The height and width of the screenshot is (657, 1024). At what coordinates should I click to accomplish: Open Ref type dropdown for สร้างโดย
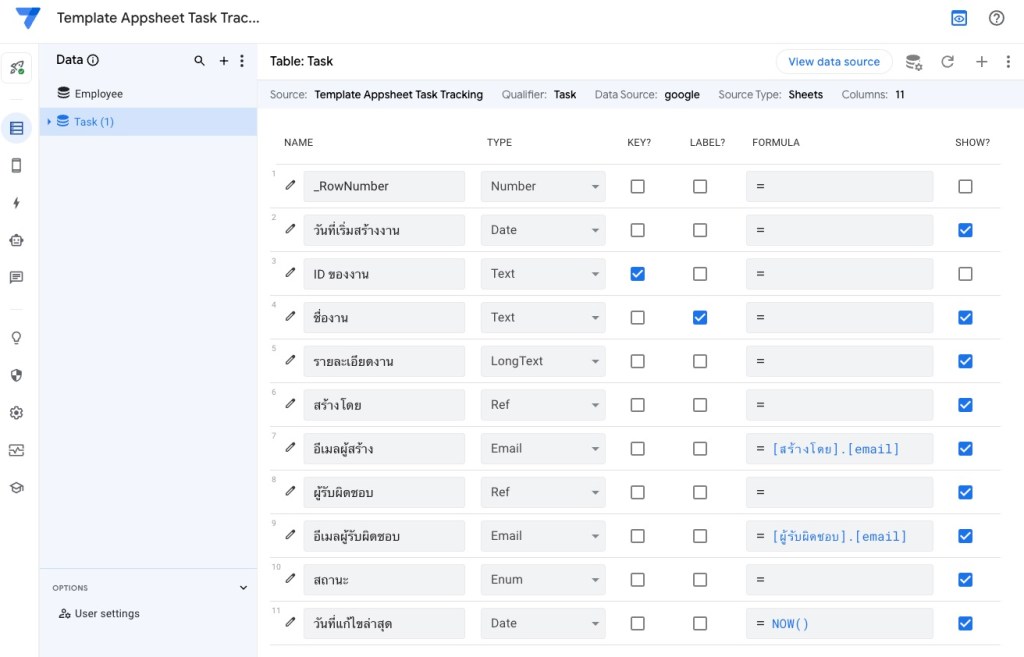click(x=543, y=405)
